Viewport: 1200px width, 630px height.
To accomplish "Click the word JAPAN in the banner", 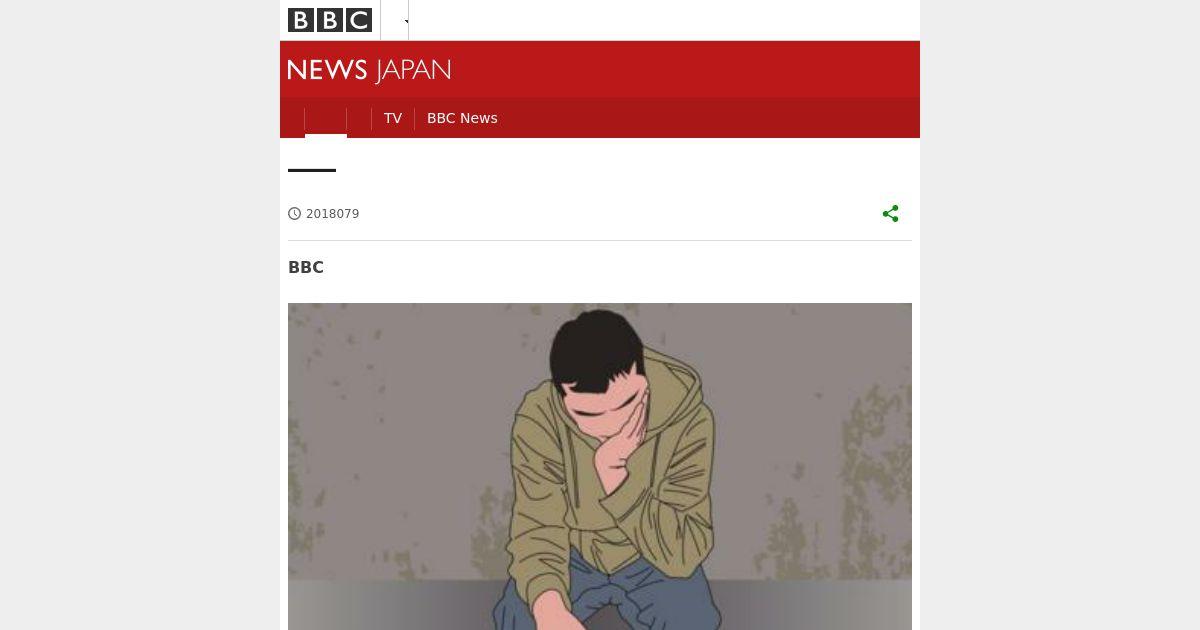I will click(413, 70).
